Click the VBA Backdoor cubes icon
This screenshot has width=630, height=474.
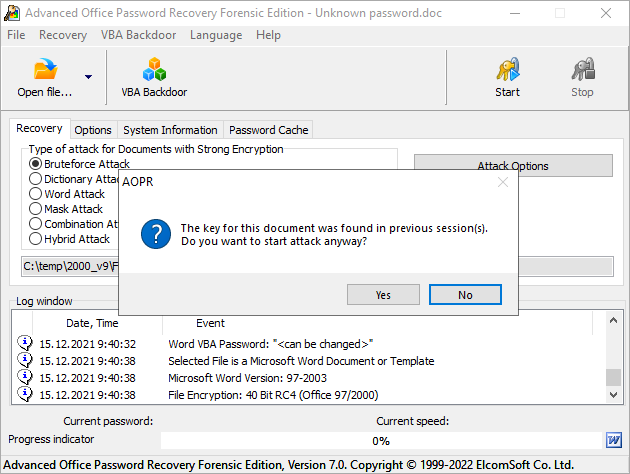[154, 70]
